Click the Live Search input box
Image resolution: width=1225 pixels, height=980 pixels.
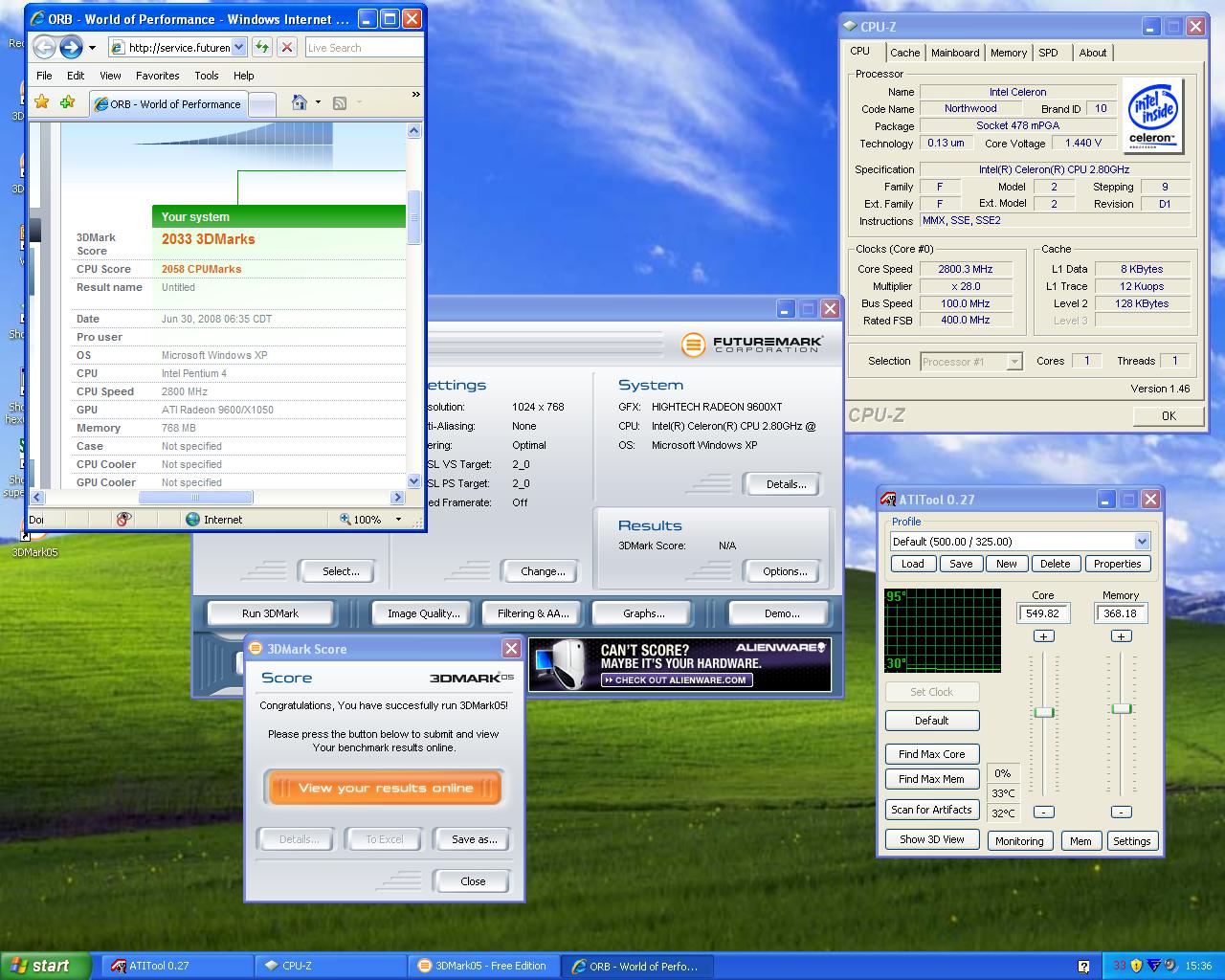point(364,47)
